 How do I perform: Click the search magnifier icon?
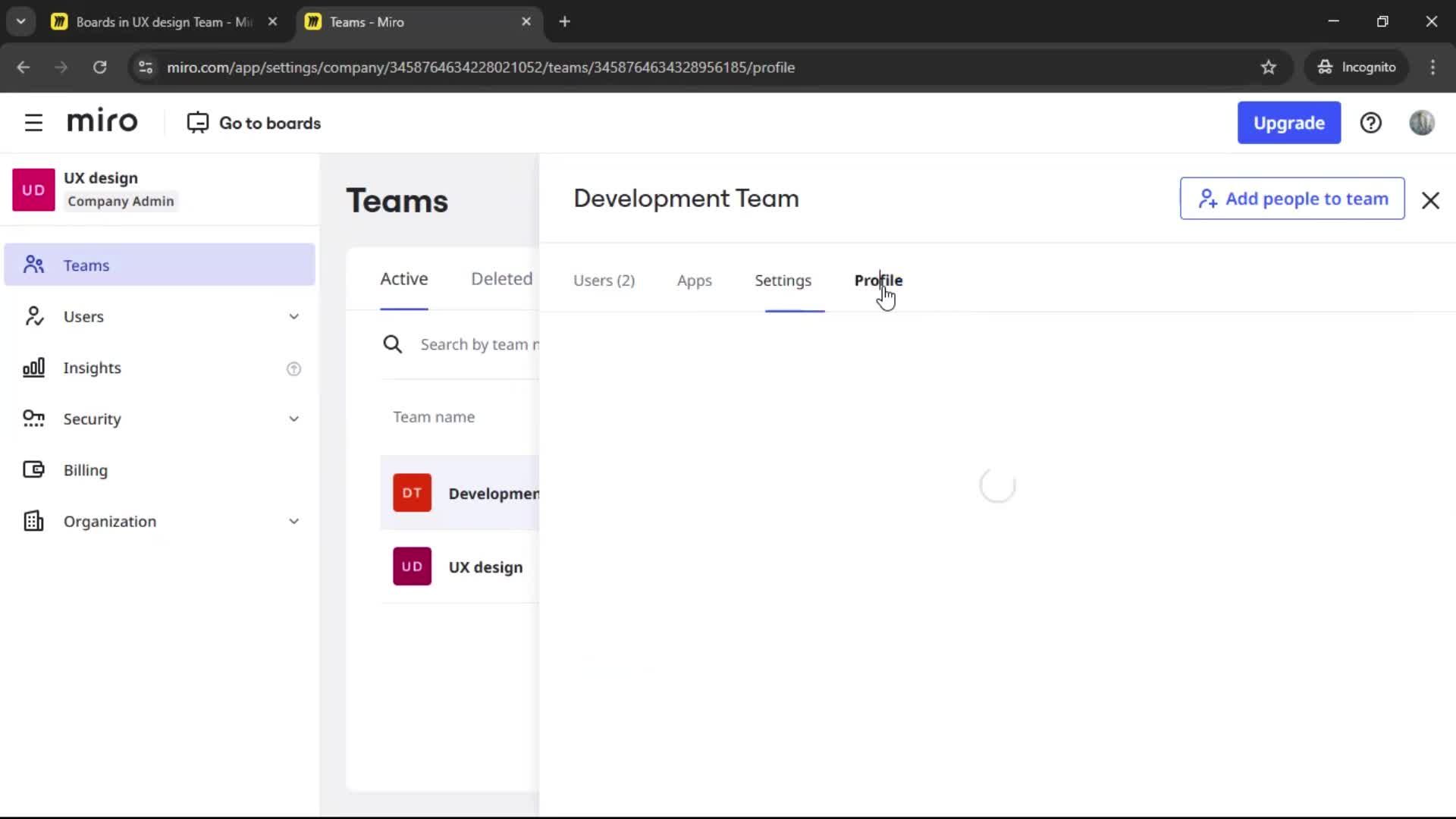tap(392, 344)
